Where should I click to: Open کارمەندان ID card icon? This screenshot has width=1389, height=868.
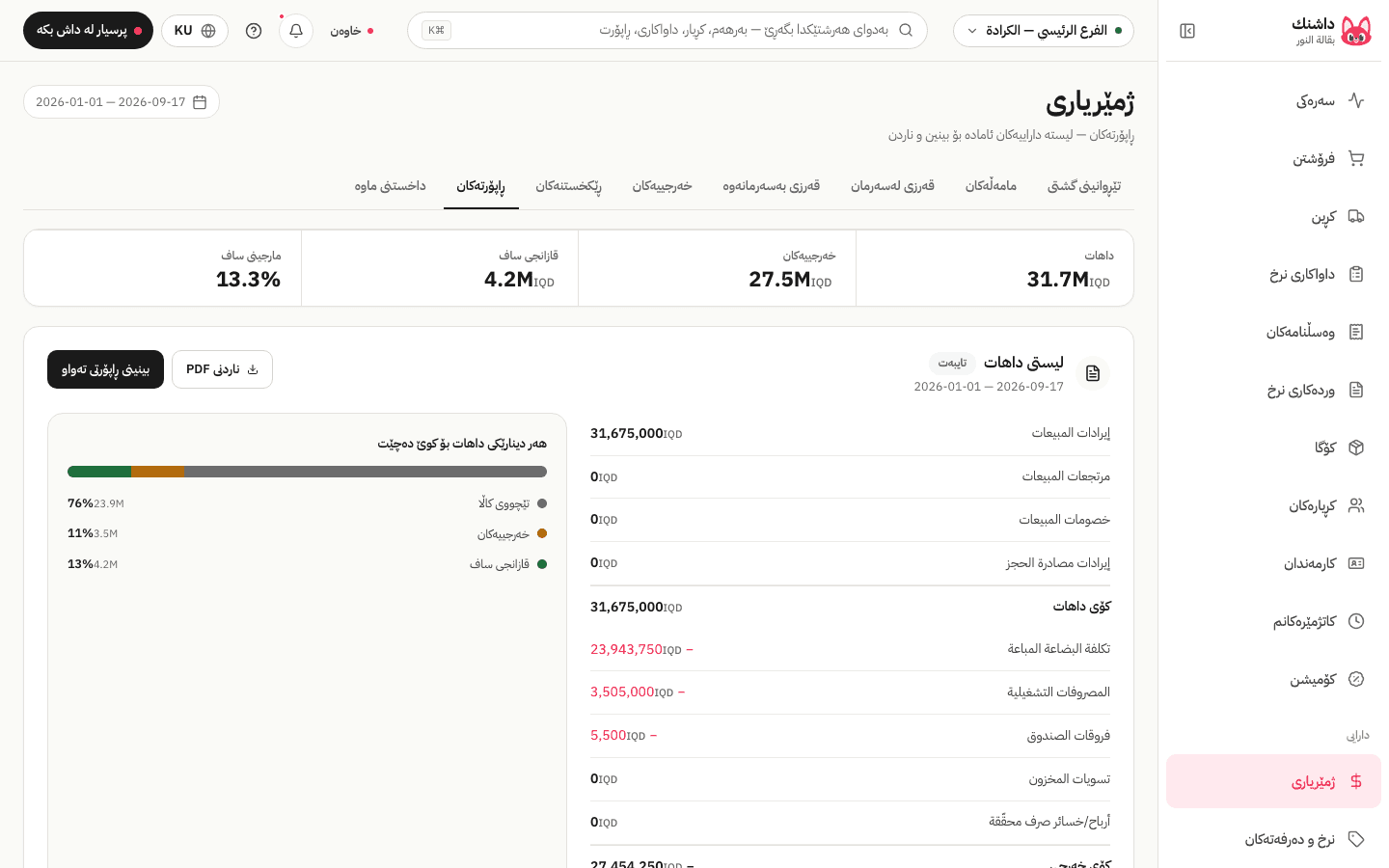(x=1356, y=563)
